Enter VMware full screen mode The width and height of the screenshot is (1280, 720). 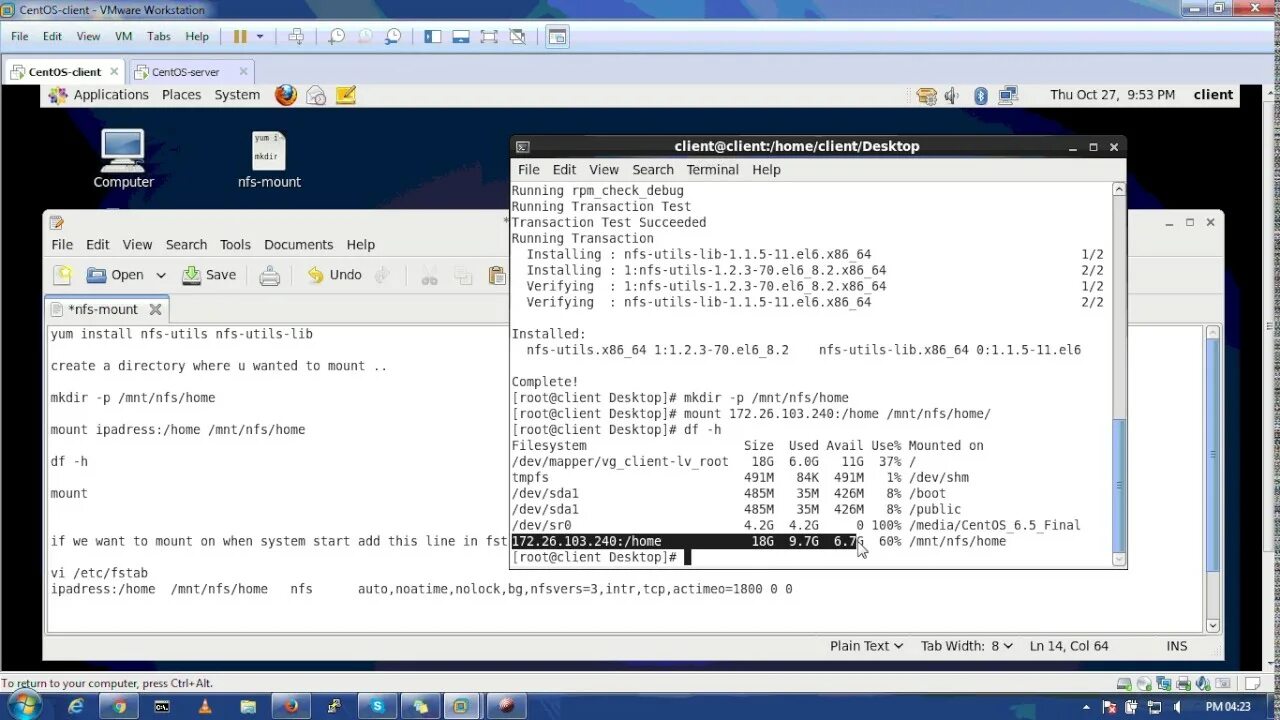[x=489, y=36]
